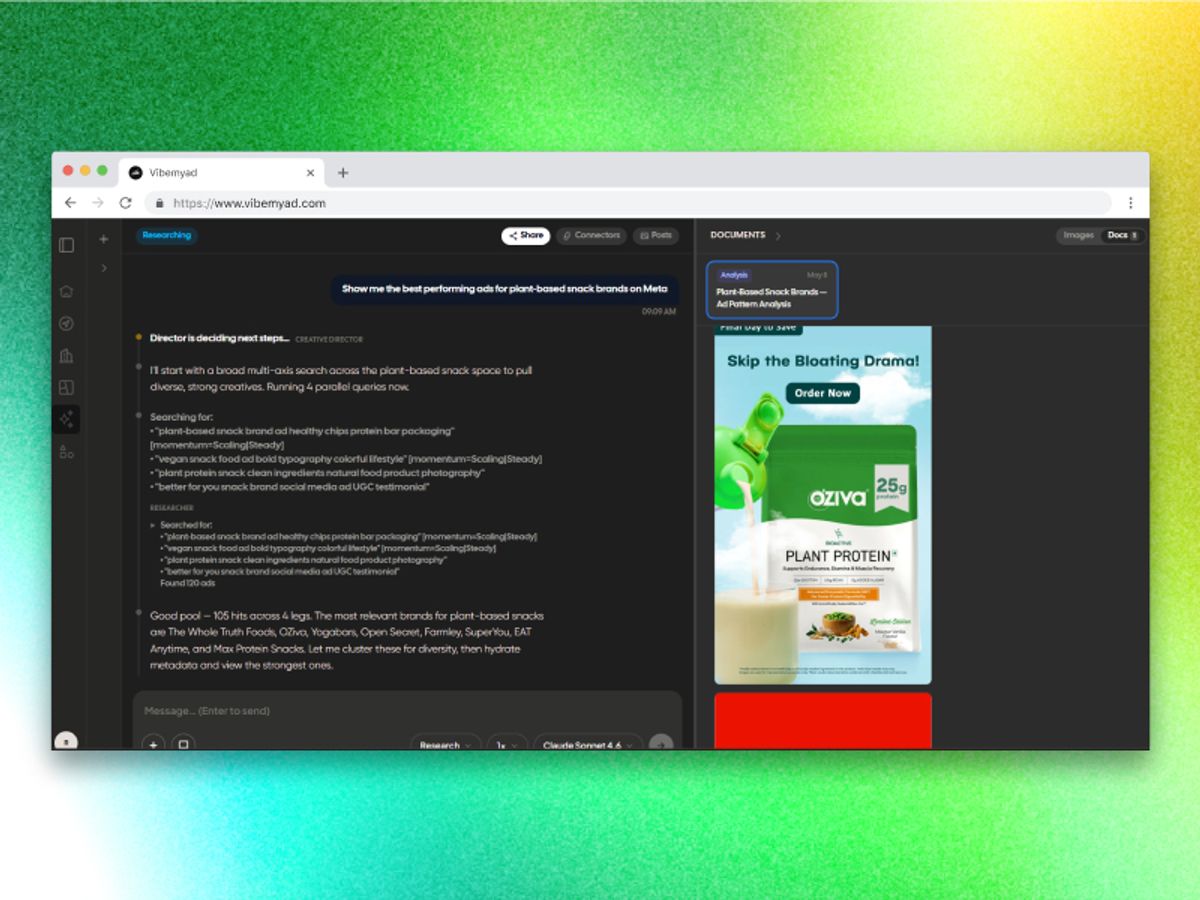Click the 'Searching for:' heading
This screenshot has width=1200, height=900.
coord(181,417)
